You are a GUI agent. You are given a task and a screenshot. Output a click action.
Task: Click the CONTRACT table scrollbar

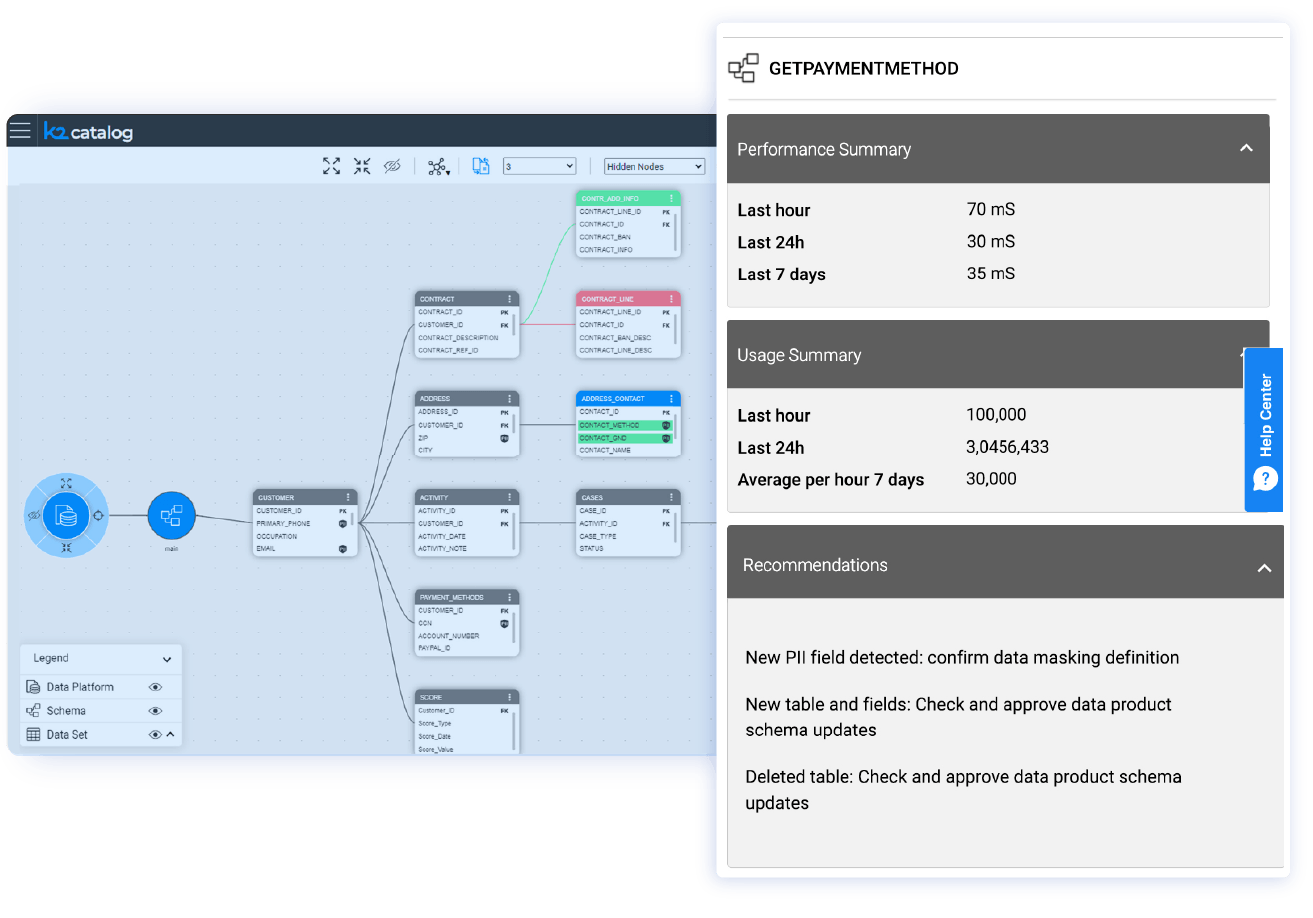point(515,326)
